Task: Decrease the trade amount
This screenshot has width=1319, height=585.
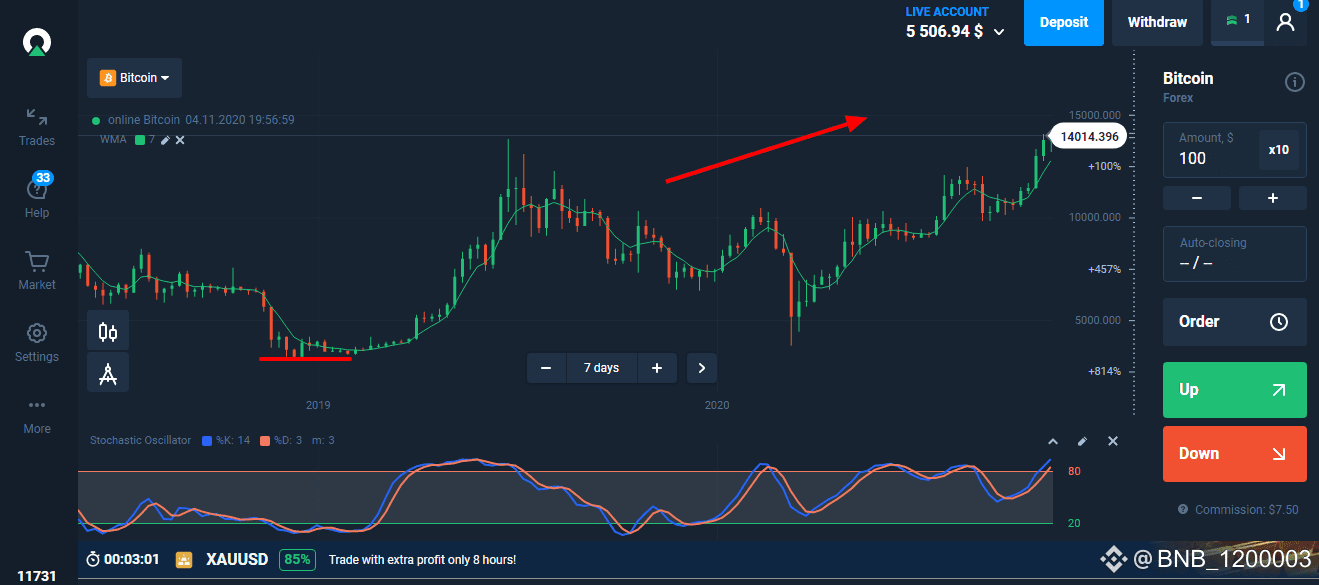Action: point(1197,198)
